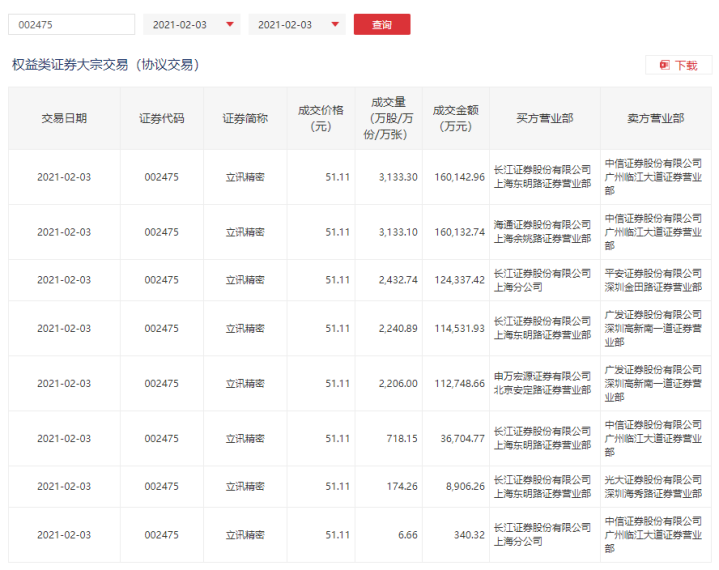719x570 pixels.
Task: Click the stock code input field 002475
Action: coord(72,25)
